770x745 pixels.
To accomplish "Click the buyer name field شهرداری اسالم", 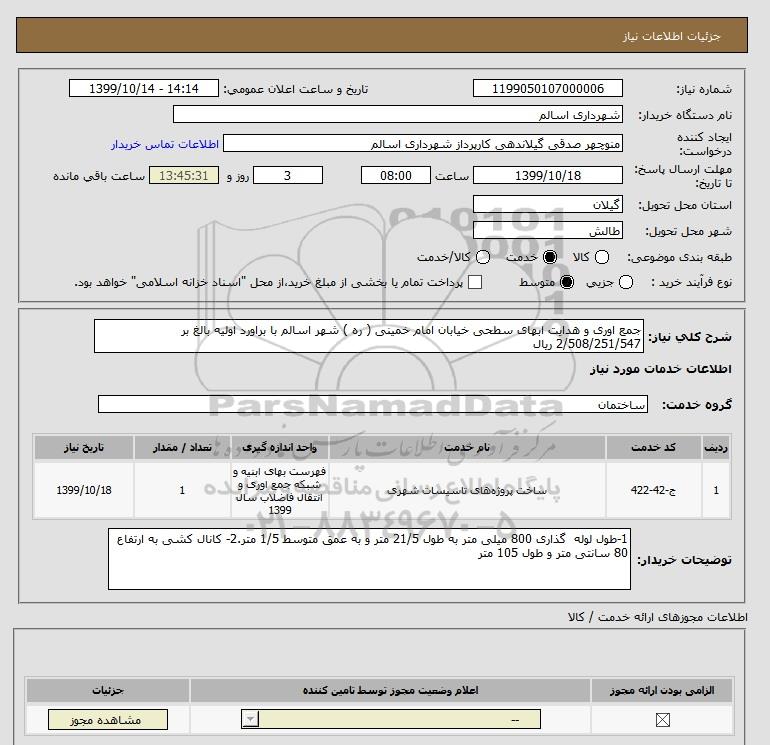I will [x=398, y=114].
